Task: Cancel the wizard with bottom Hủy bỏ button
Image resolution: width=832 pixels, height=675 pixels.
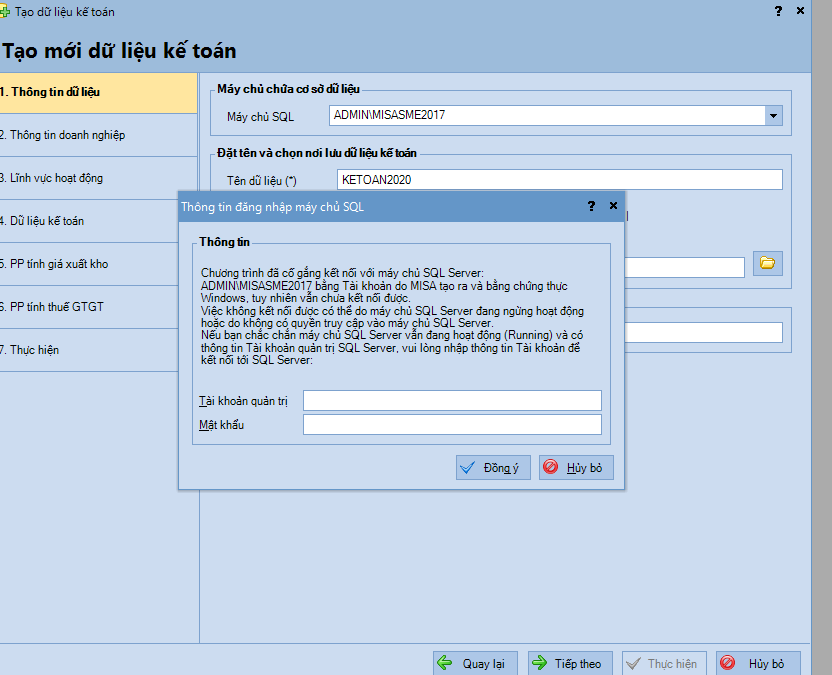Action: point(757,663)
